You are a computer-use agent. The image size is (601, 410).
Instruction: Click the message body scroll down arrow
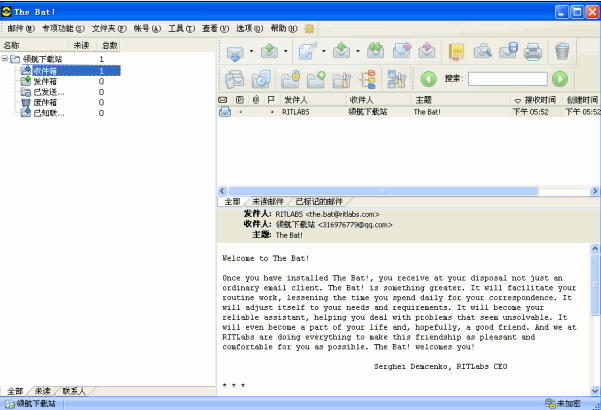click(x=595, y=391)
